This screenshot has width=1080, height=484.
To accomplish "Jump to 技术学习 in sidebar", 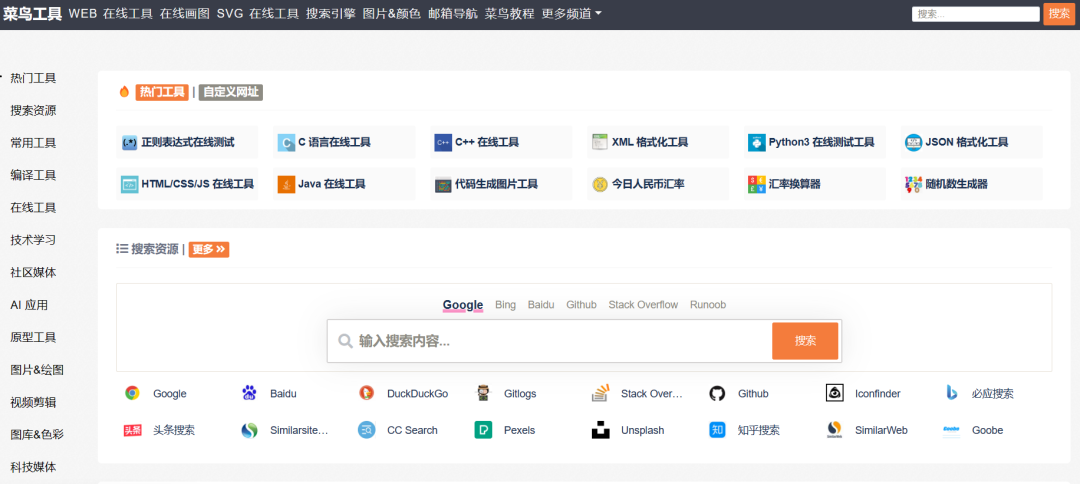I will 33,240.
